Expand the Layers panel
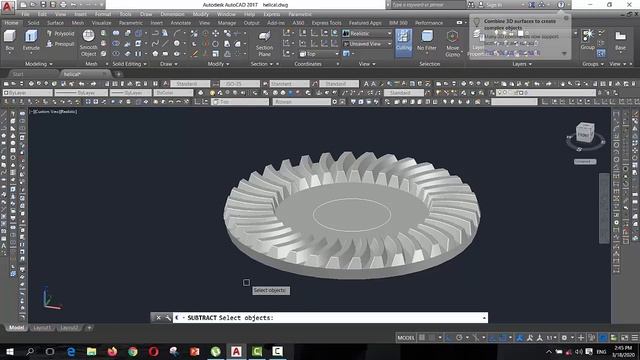Image resolution: width=640 pixels, height=360 pixels. tap(522, 64)
